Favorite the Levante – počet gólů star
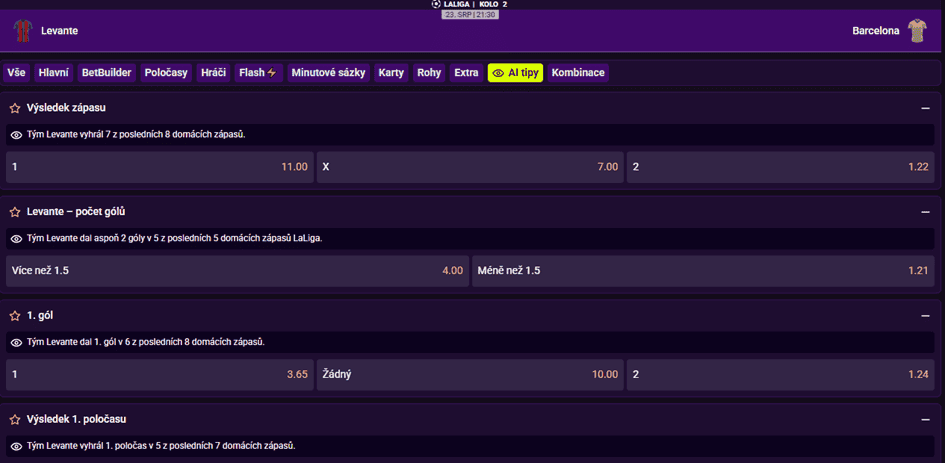The width and height of the screenshot is (945, 463). point(15,212)
